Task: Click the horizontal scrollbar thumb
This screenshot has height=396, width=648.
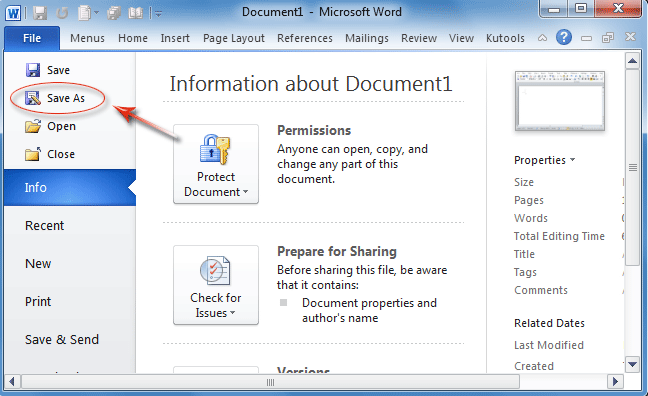Action: [x=270, y=382]
